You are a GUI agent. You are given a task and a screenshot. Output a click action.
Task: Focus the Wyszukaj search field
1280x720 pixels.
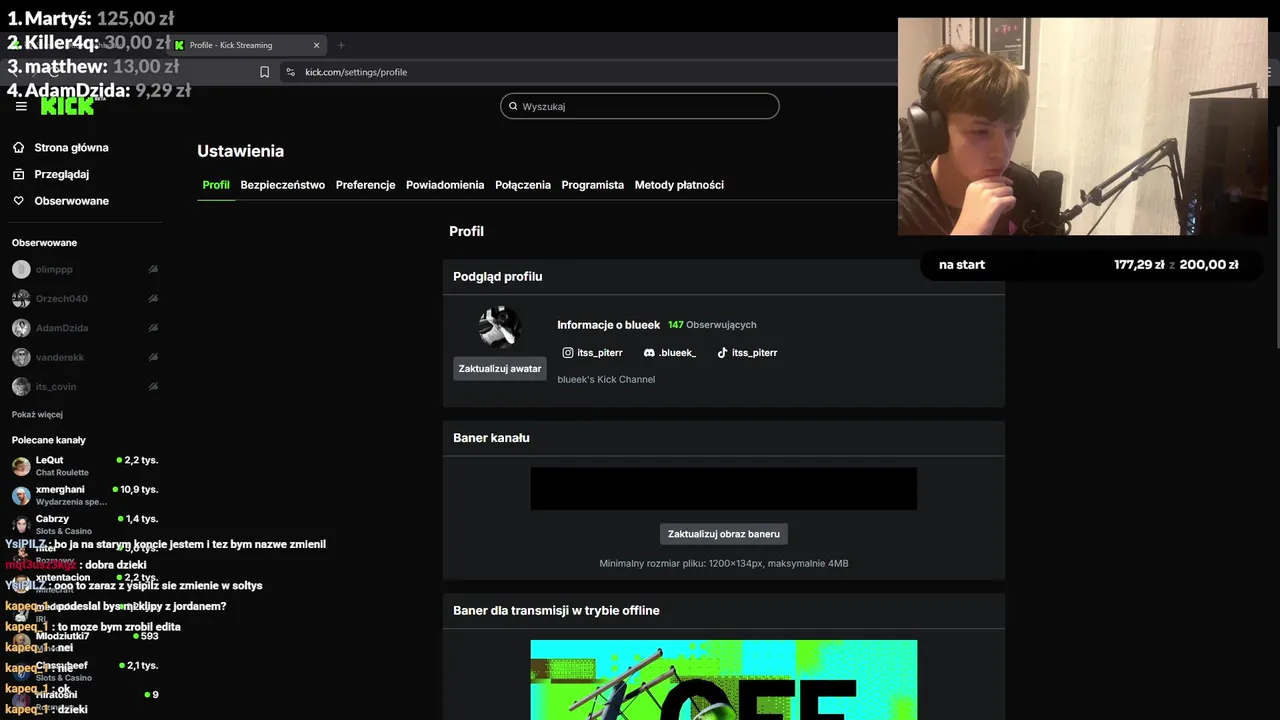(x=640, y=106)
